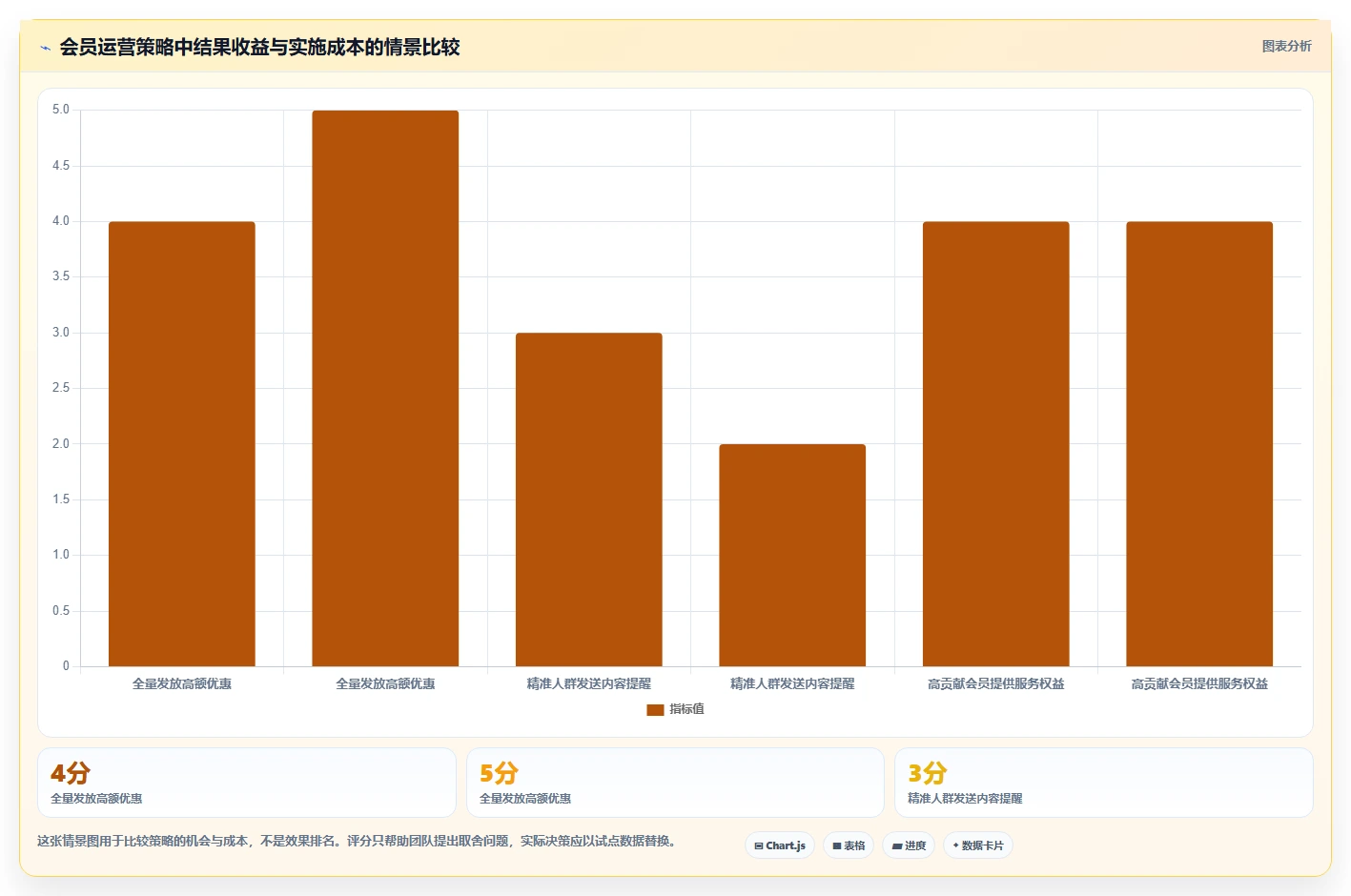Click the 图表分析 label in the header

point(1286,46)
